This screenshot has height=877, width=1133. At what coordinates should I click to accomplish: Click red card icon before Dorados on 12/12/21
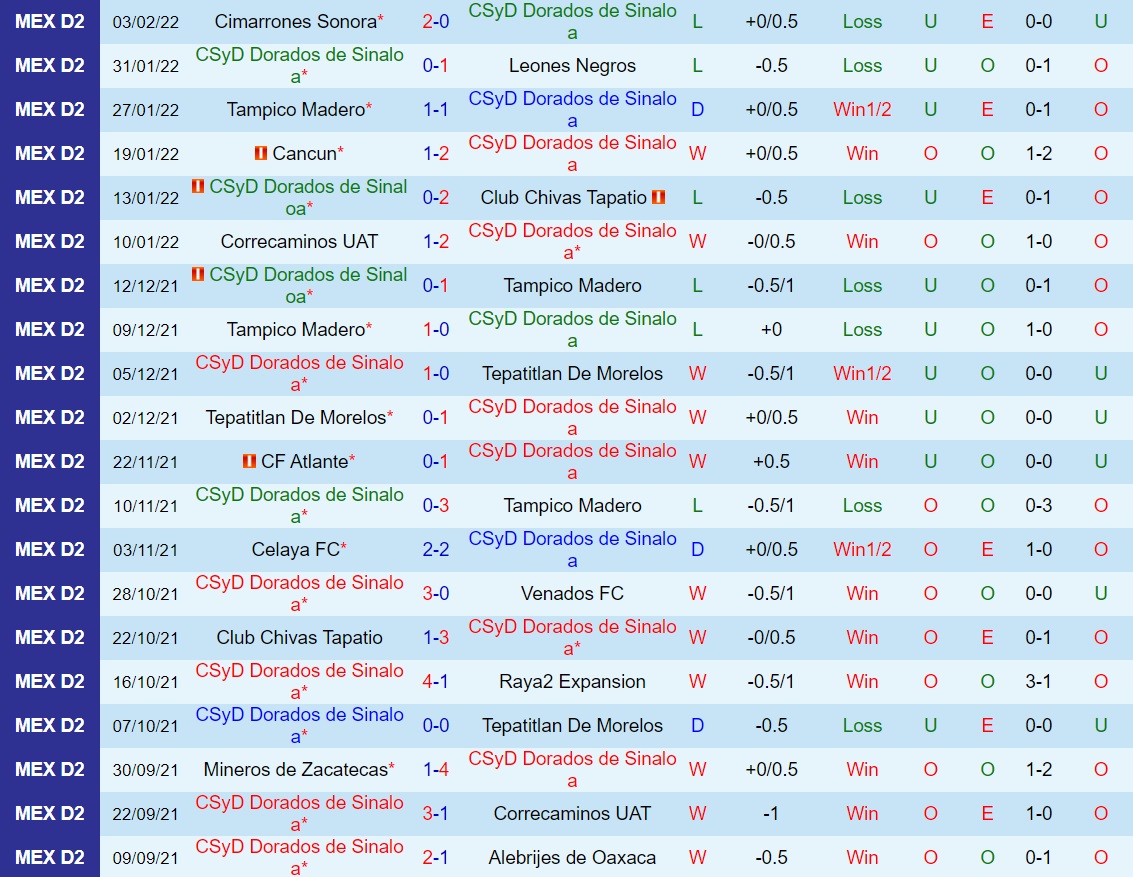(x=197, y=274)
